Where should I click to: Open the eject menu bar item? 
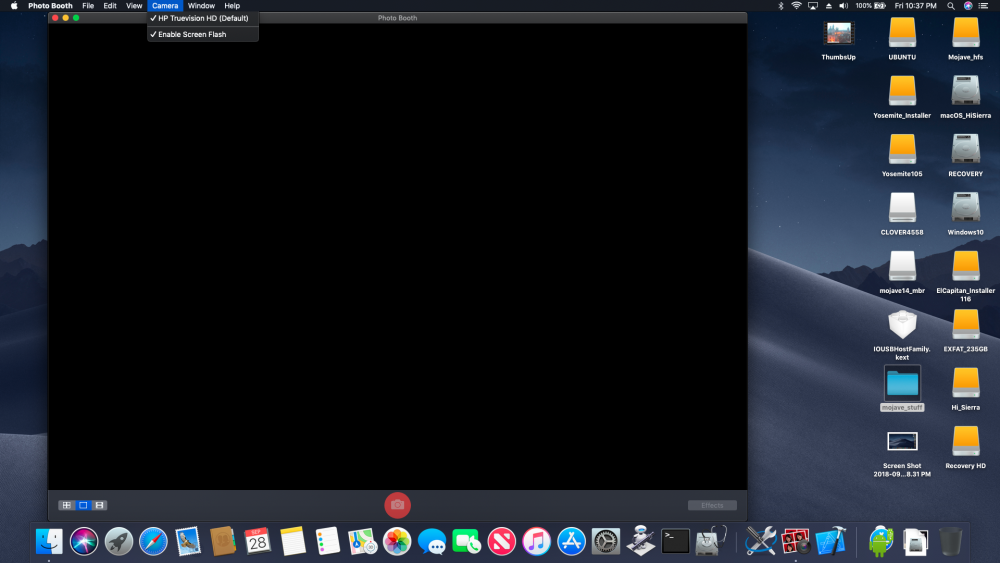pos(828,6)
